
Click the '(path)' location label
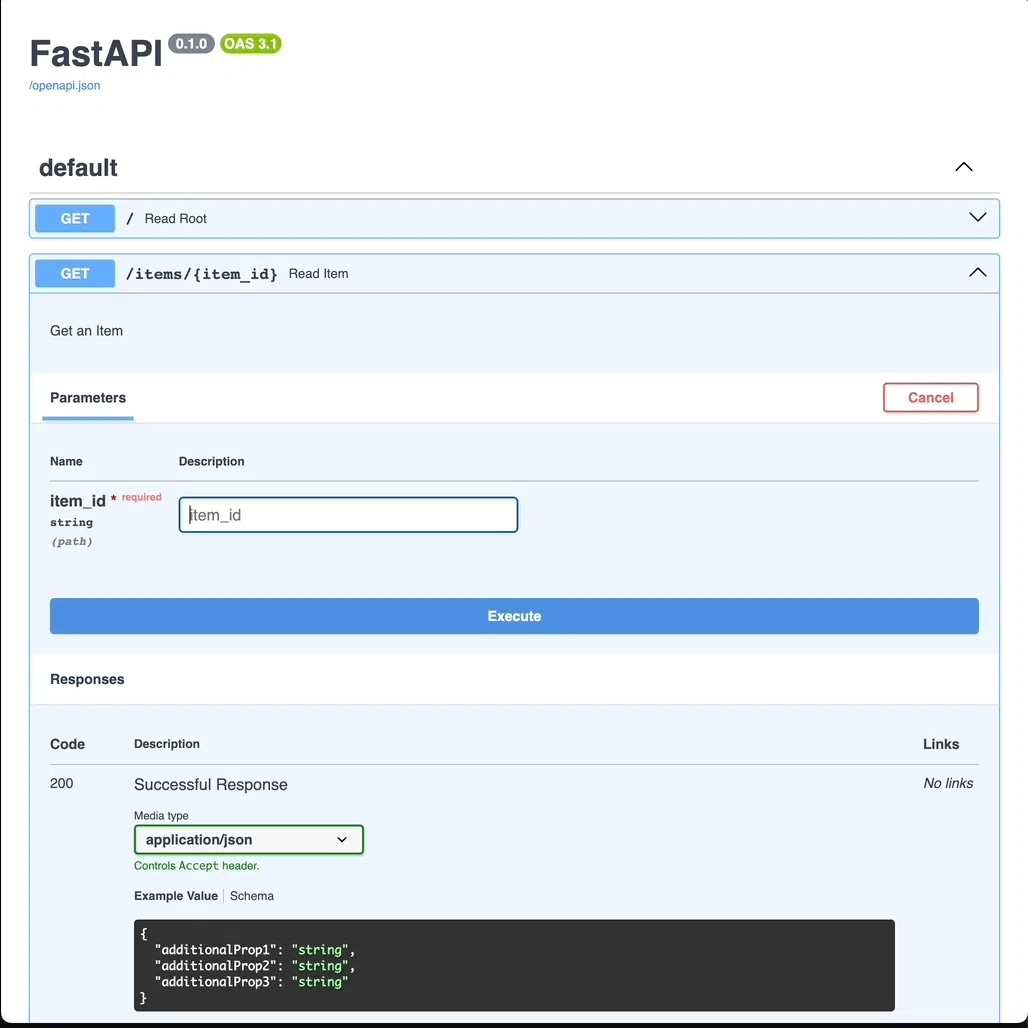(x=71, y=542)
